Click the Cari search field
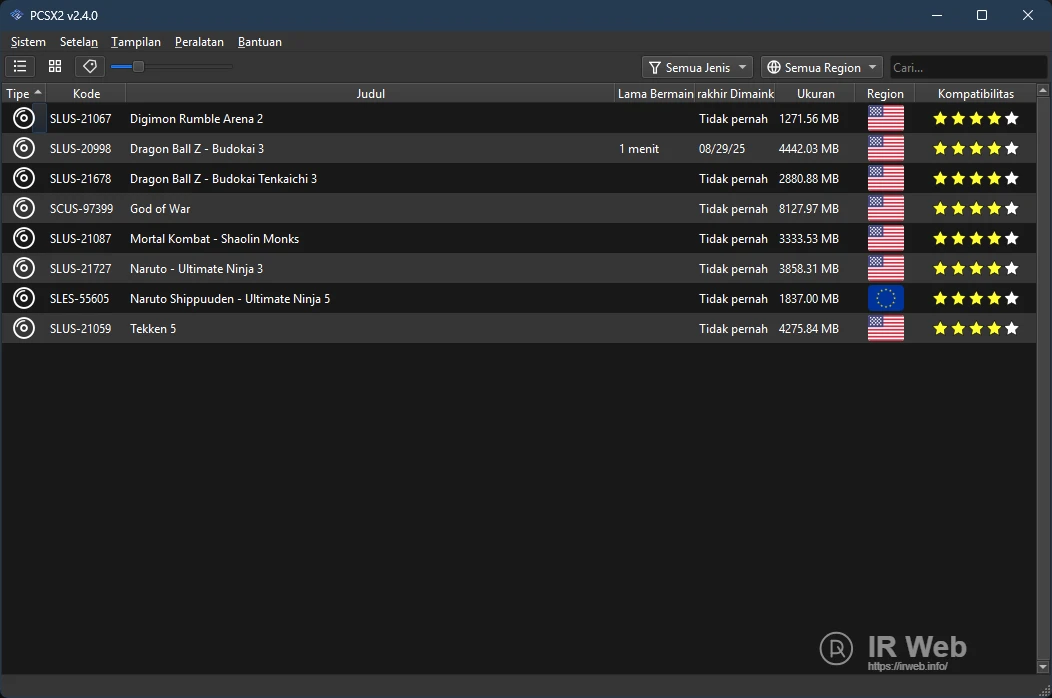 point(968,67)
